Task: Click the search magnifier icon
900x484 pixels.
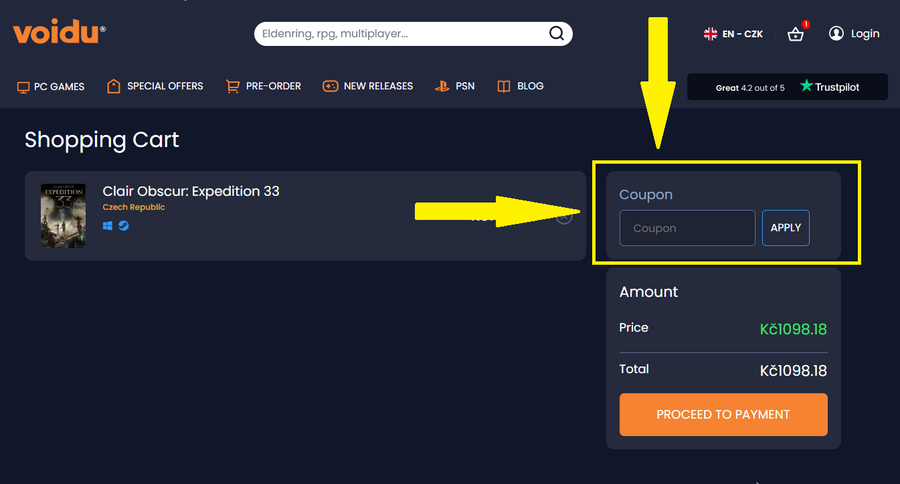Action: 557,34
